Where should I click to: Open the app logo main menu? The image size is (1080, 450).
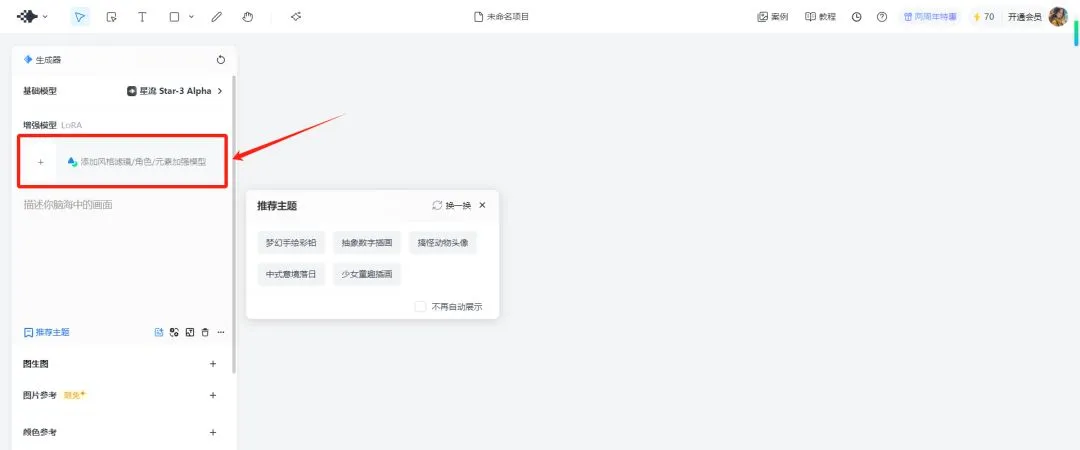tap(32, 17)
